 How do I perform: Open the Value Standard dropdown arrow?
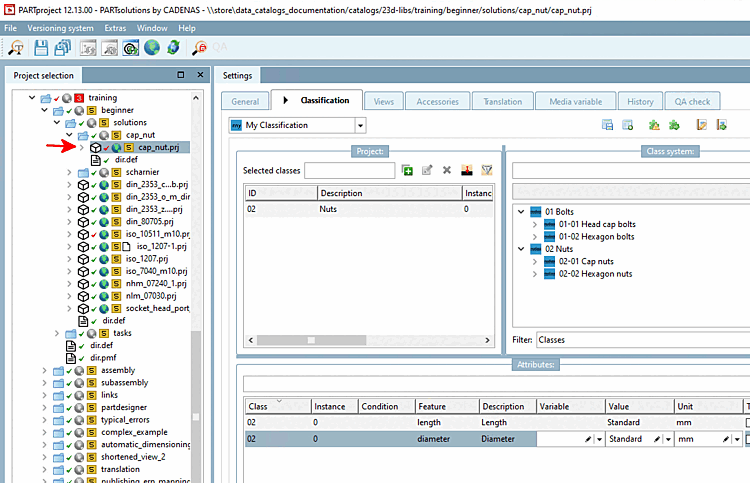point(668,439)
